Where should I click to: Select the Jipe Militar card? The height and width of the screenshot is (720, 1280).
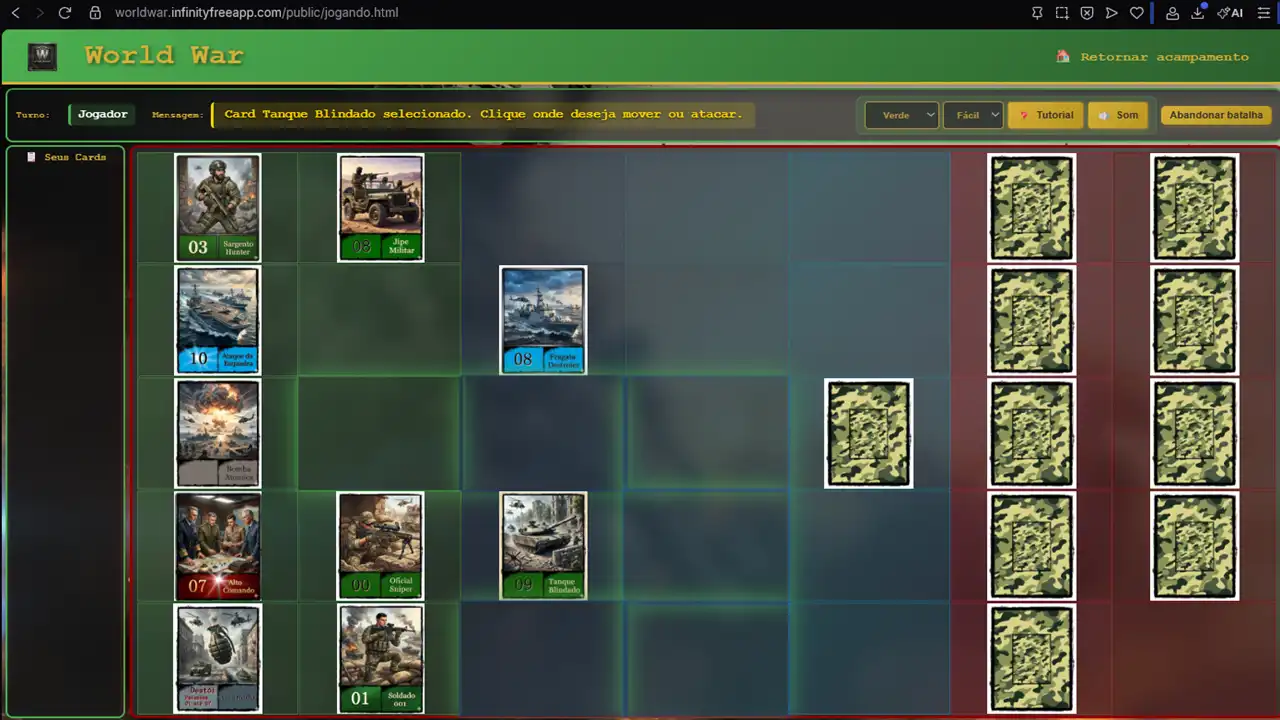380,207
